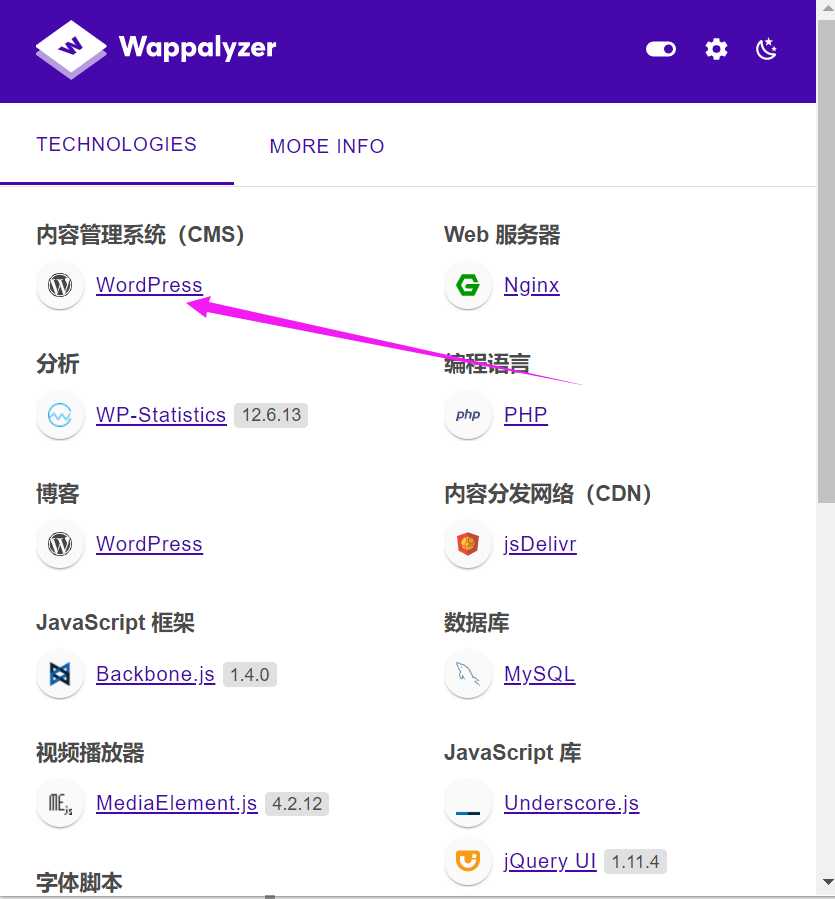Screen dimensions: 835x899
Task: Switch to the MORE INFO tab
Action: (x=326, y=146)
